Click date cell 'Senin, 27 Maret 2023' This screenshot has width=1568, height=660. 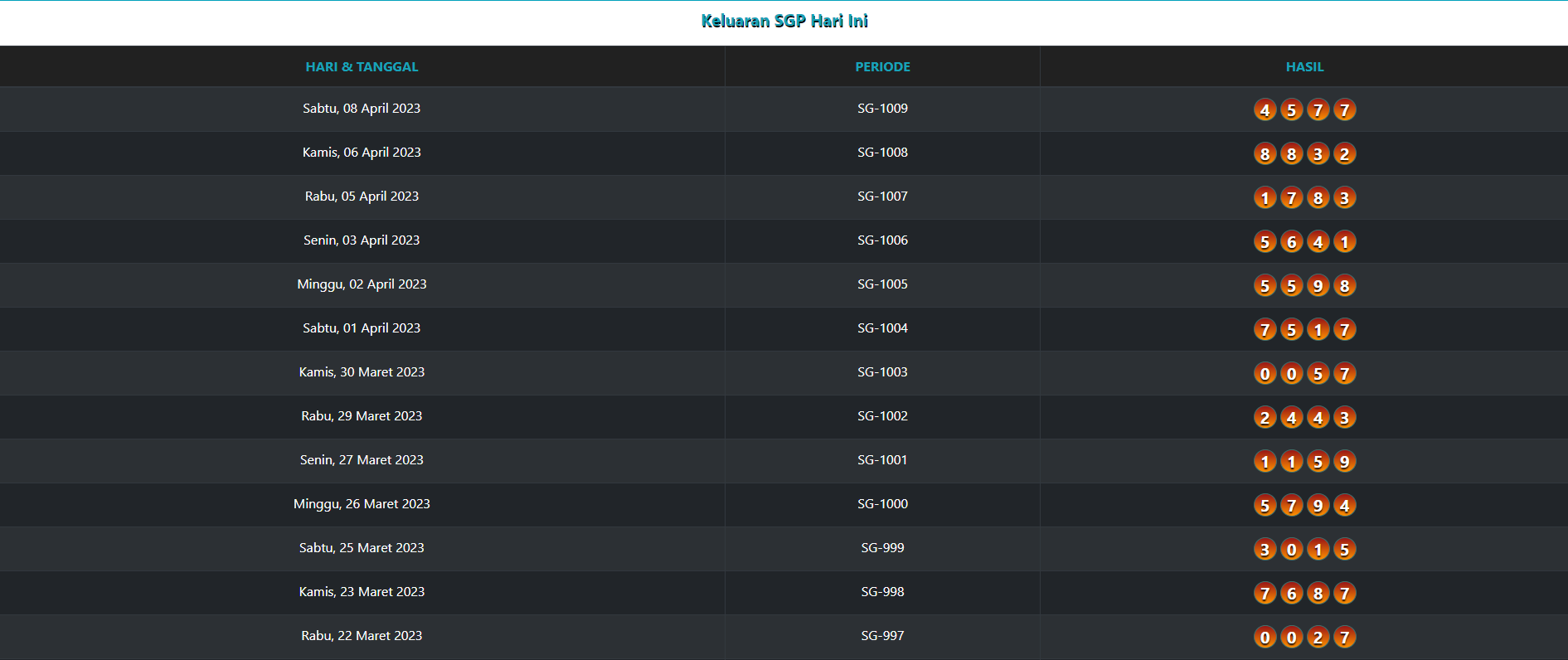point(362,460)
